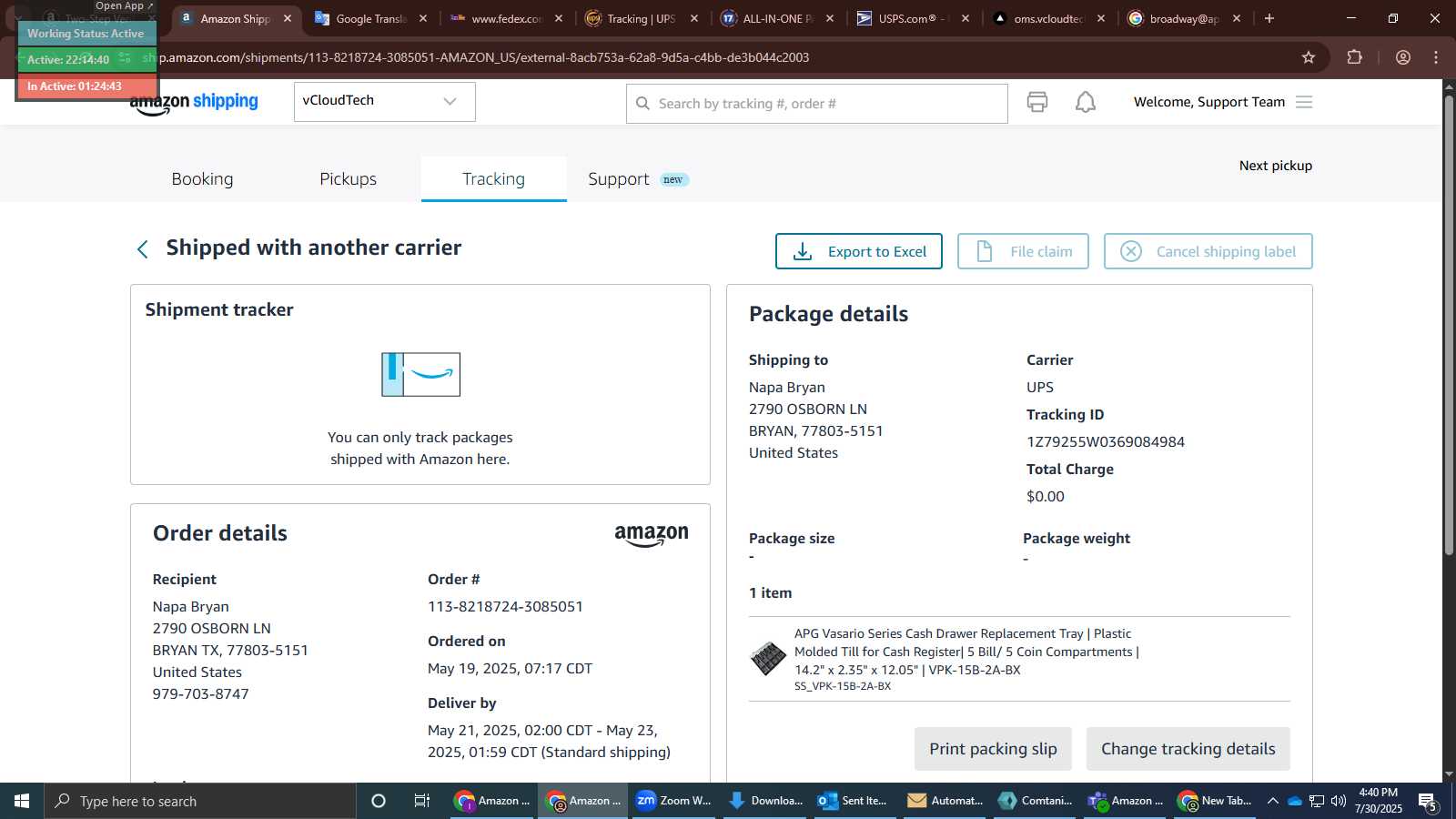The height and width of the screenshot is (819, 1456).
Task: Open the Windows action center notifications
Action: pos(1427,802)
